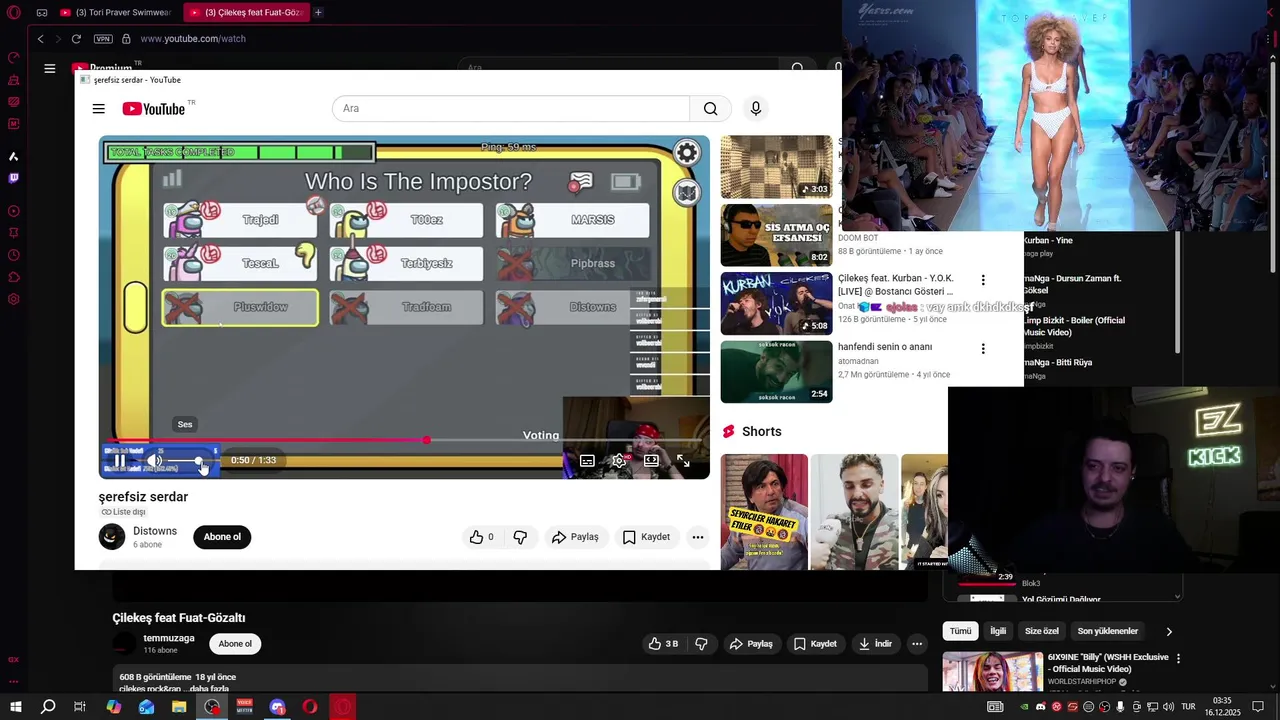
Task: Seek on the red video progress bar
Action: pos(404,440)
